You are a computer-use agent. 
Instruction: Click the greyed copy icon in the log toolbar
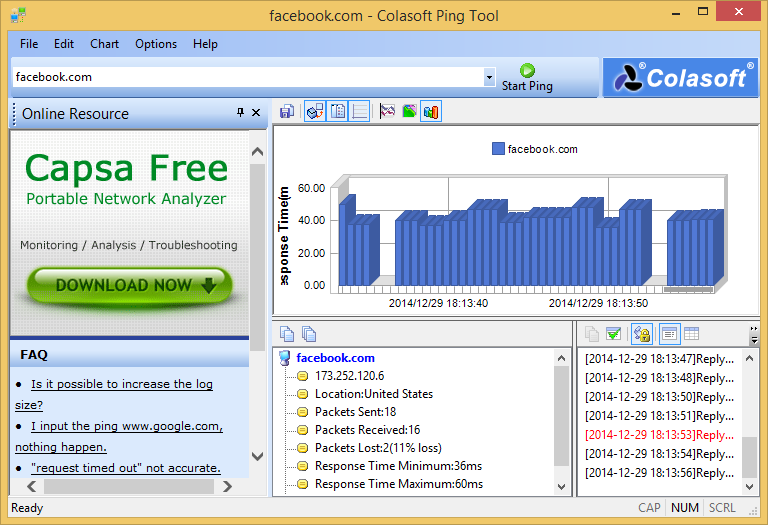click(592, 334)
